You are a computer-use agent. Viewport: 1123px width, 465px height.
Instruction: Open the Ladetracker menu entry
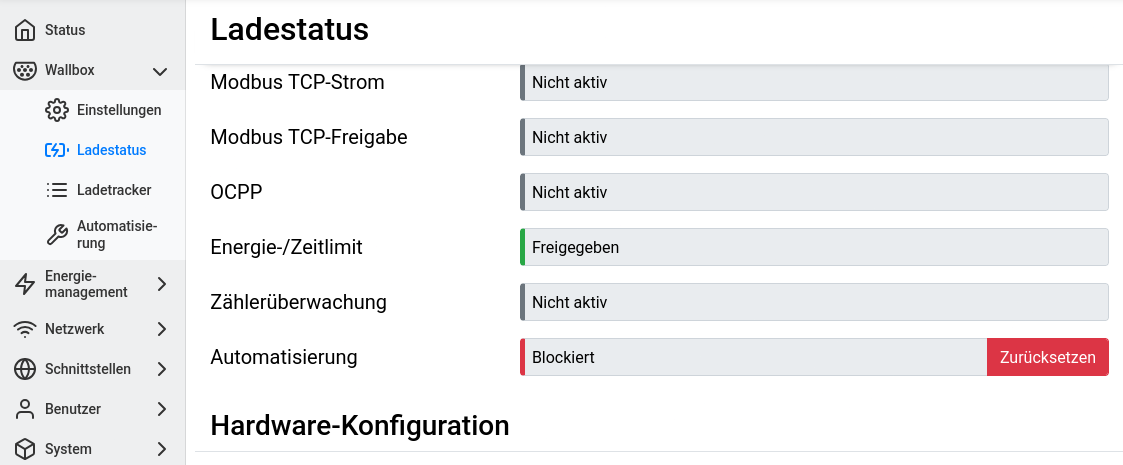click(114, 190)
